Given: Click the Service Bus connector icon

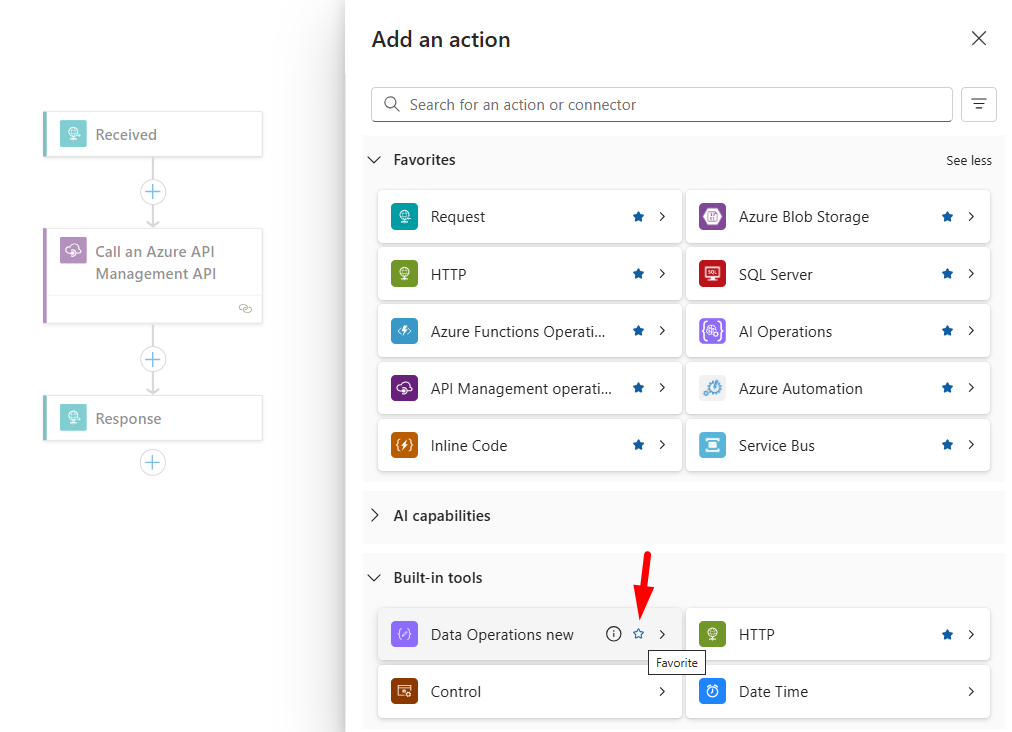Looking at the screenshot, I should pos(713,445).
